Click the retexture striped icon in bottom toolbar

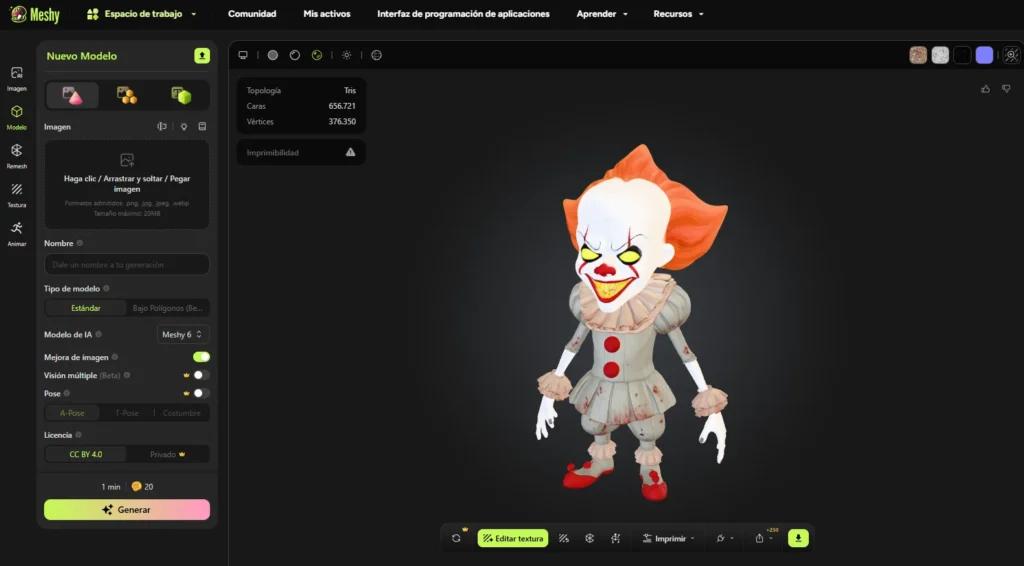pos(564,539)
